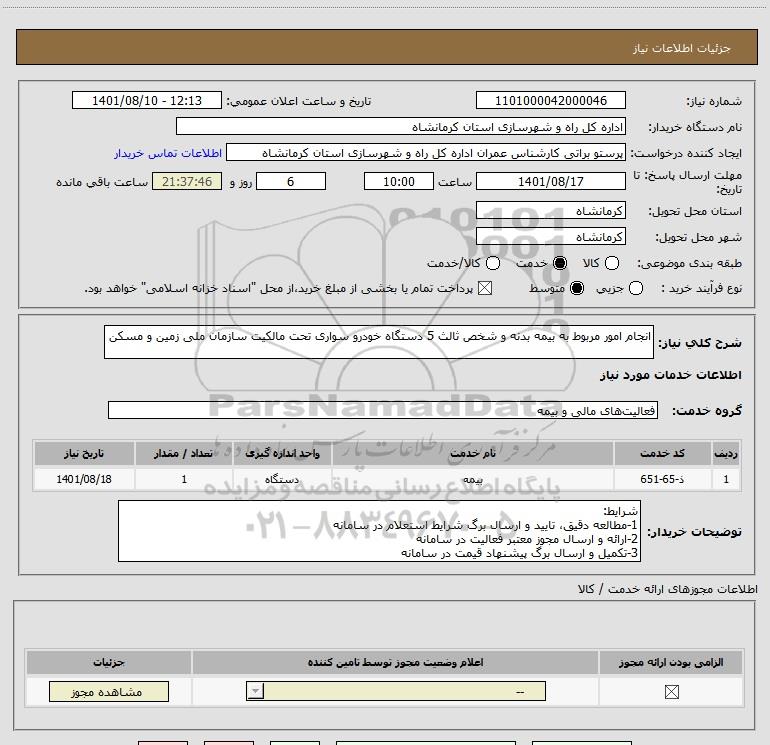The width and height of the screenshot is (770, 745).
Task: Click the need number field 1101000042000046
Action: [550, 101]
